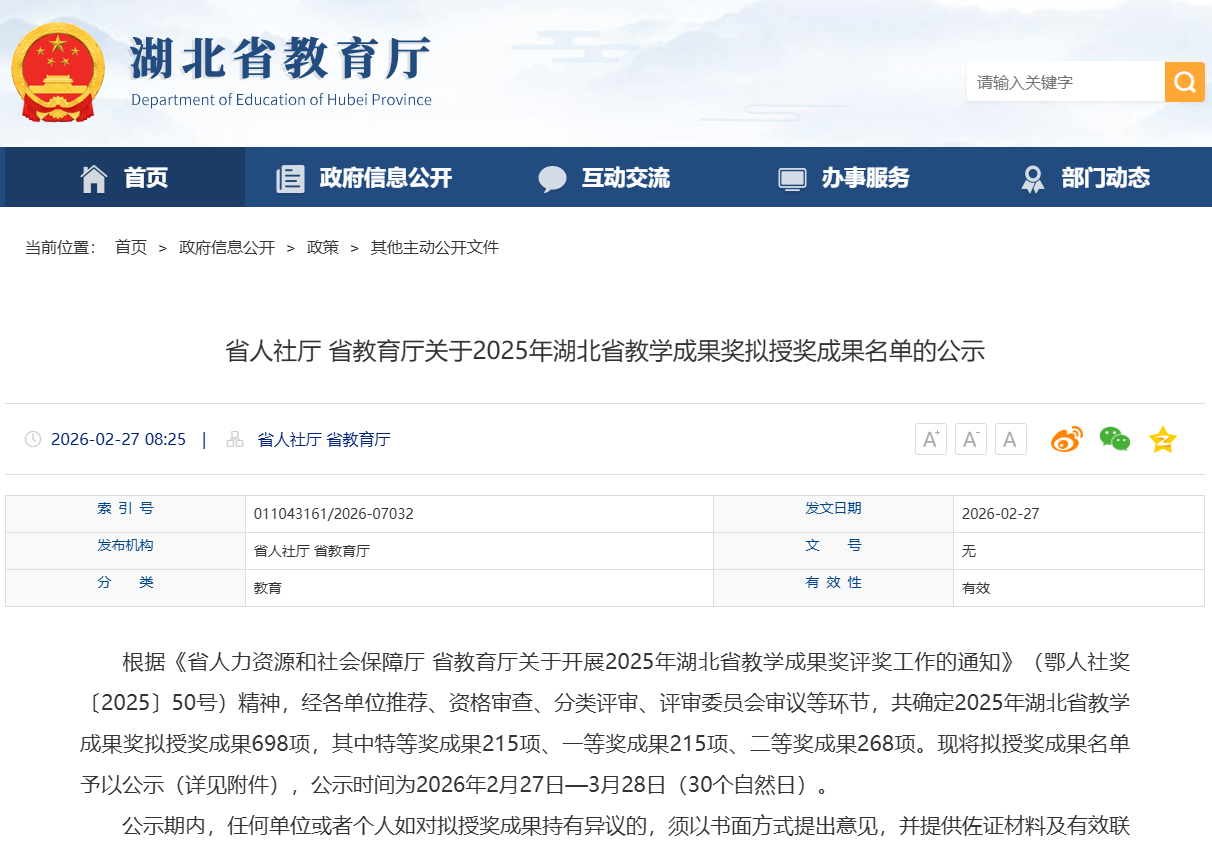Share to Qzone using the star icon
The height and width of the screenshot is (853, 1212).
coord(1163,439)
